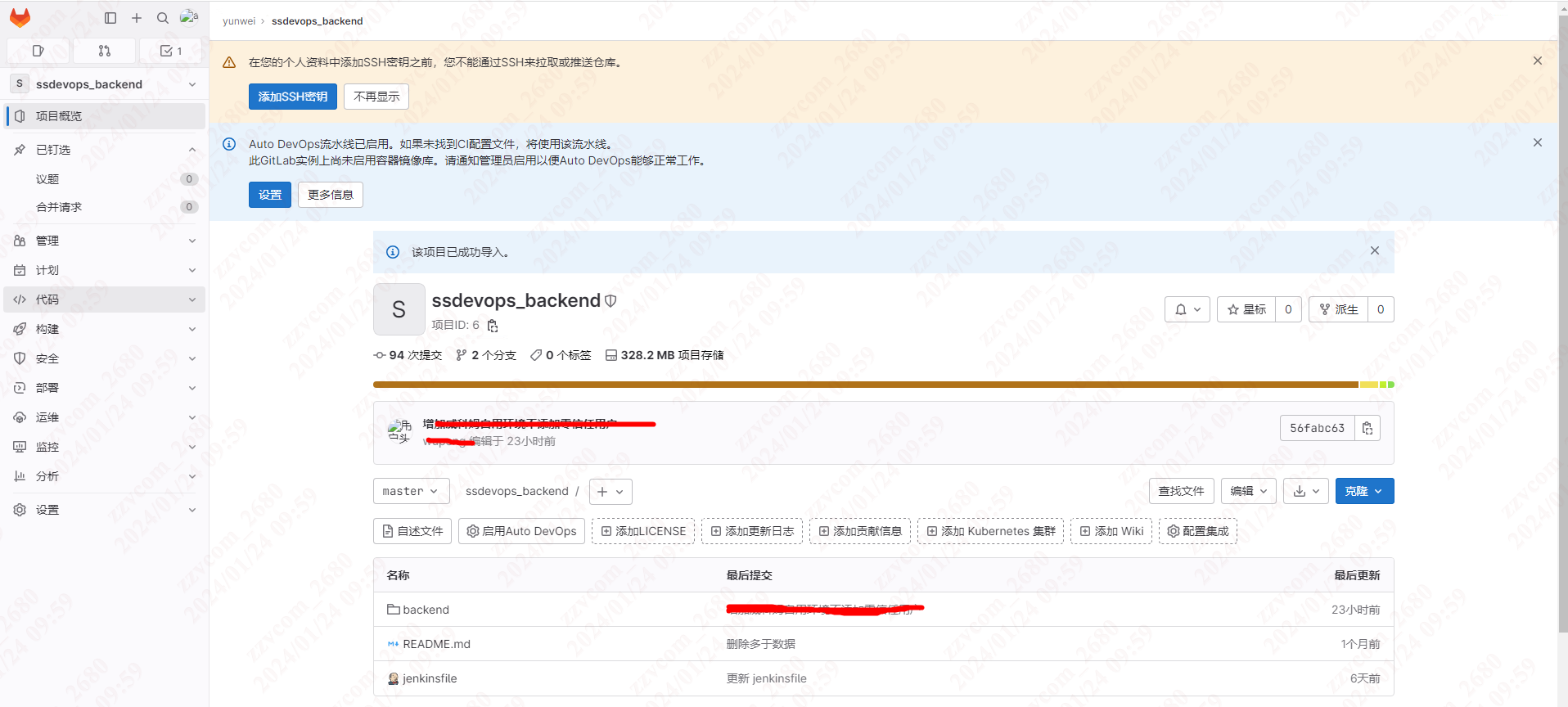Expand the 监控 sidebar section

click(105, 447)
